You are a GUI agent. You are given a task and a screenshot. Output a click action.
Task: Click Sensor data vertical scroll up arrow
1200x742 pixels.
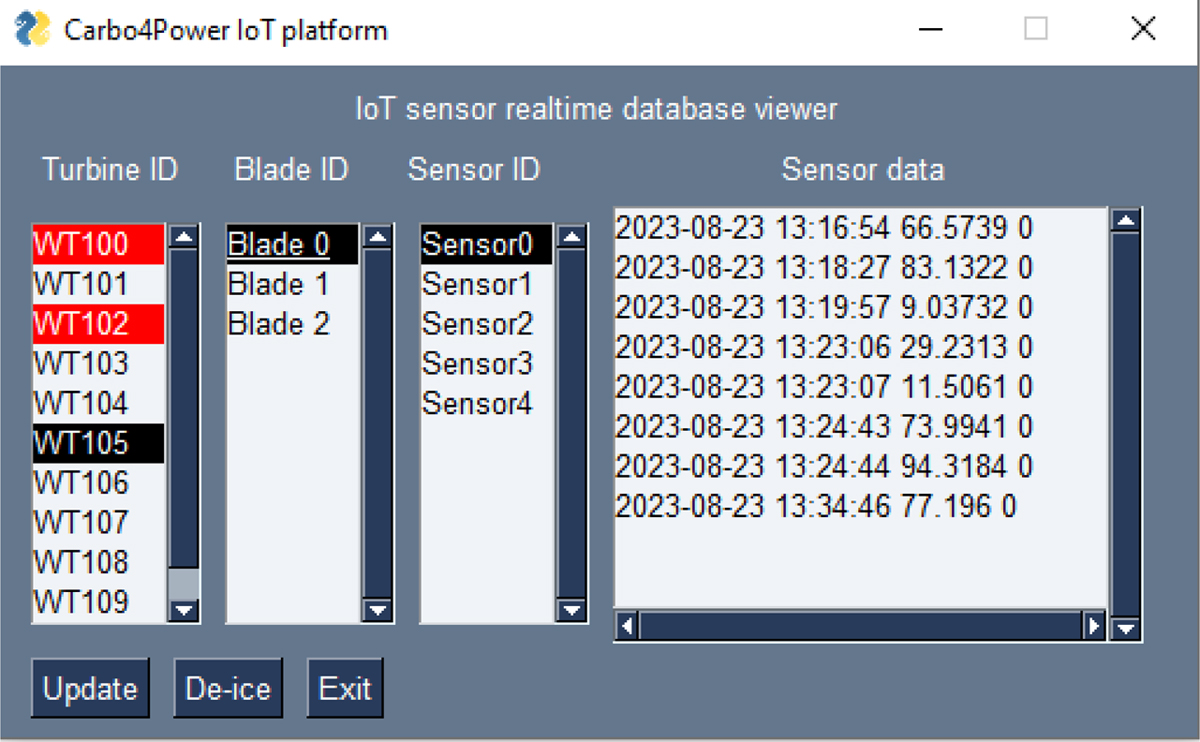(1126, 221)
